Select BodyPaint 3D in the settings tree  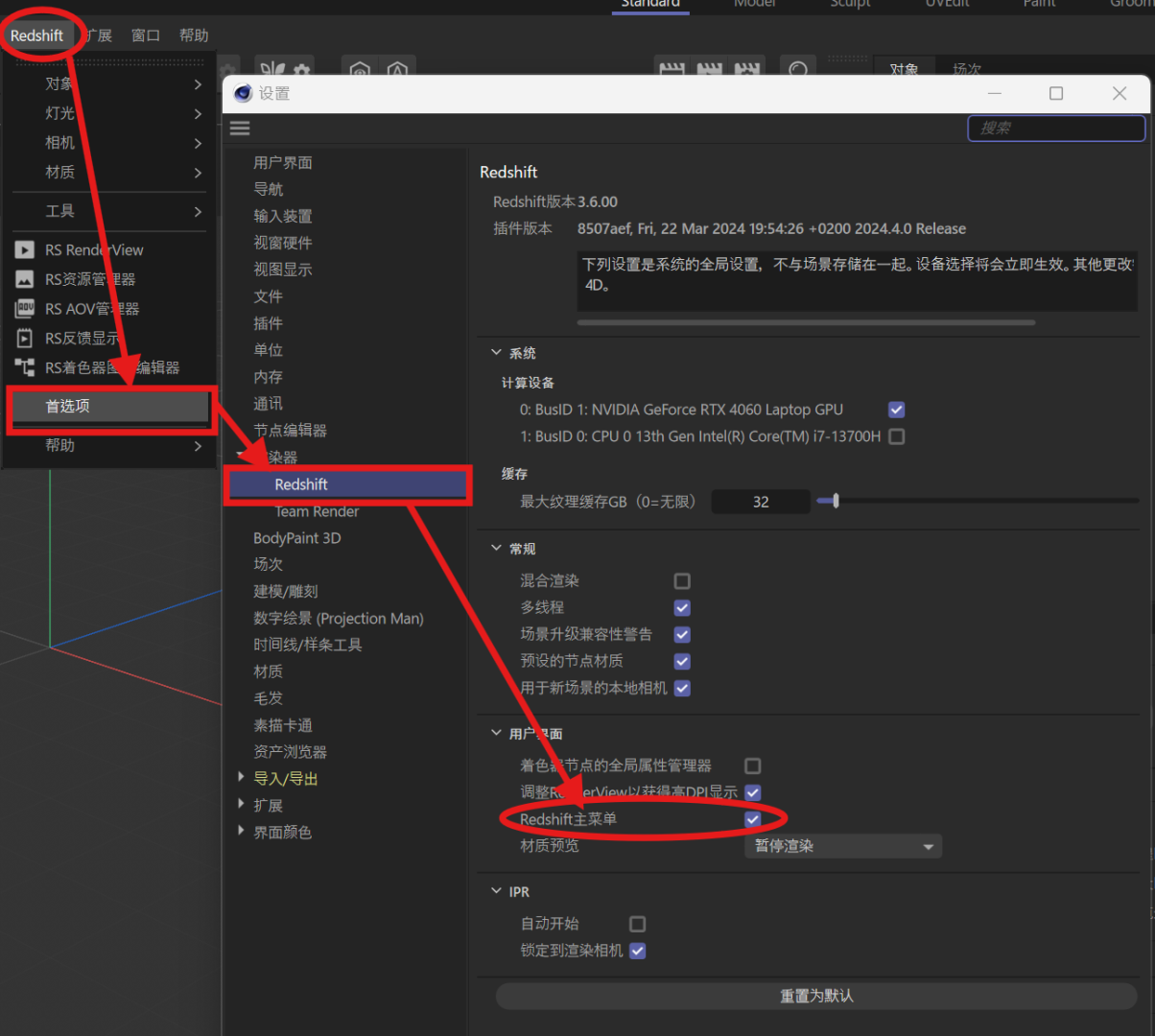tap(297, 539)
